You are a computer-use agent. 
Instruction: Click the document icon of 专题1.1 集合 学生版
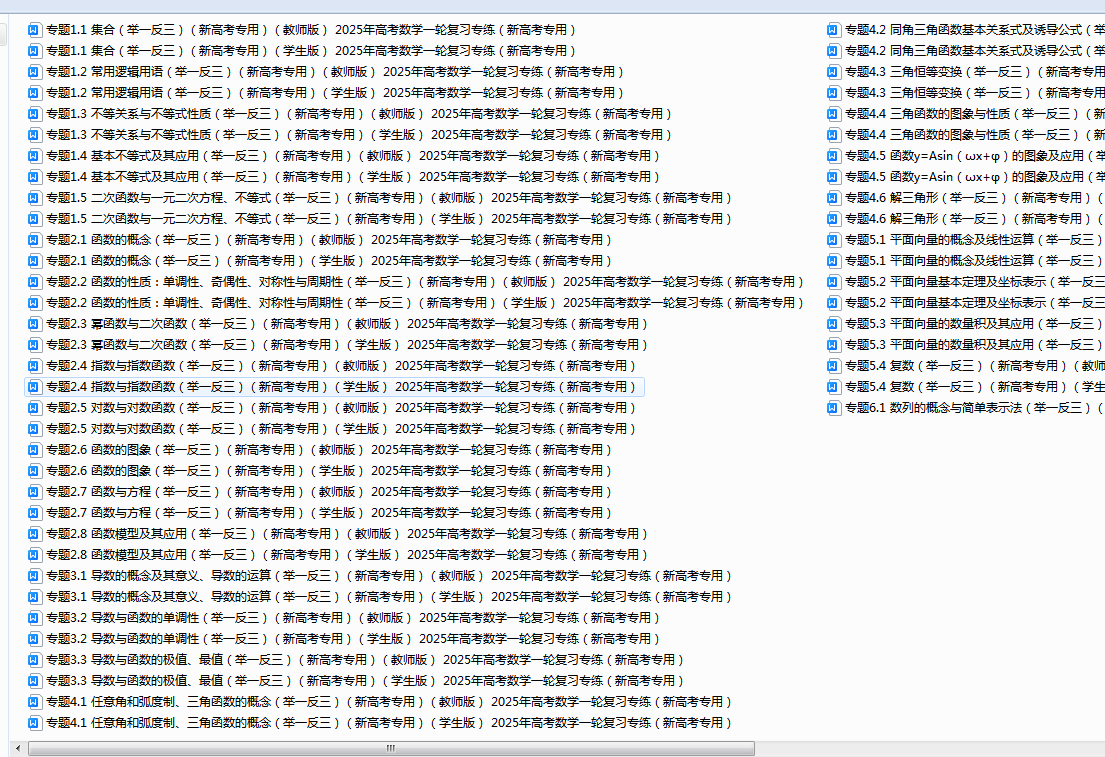34,51
